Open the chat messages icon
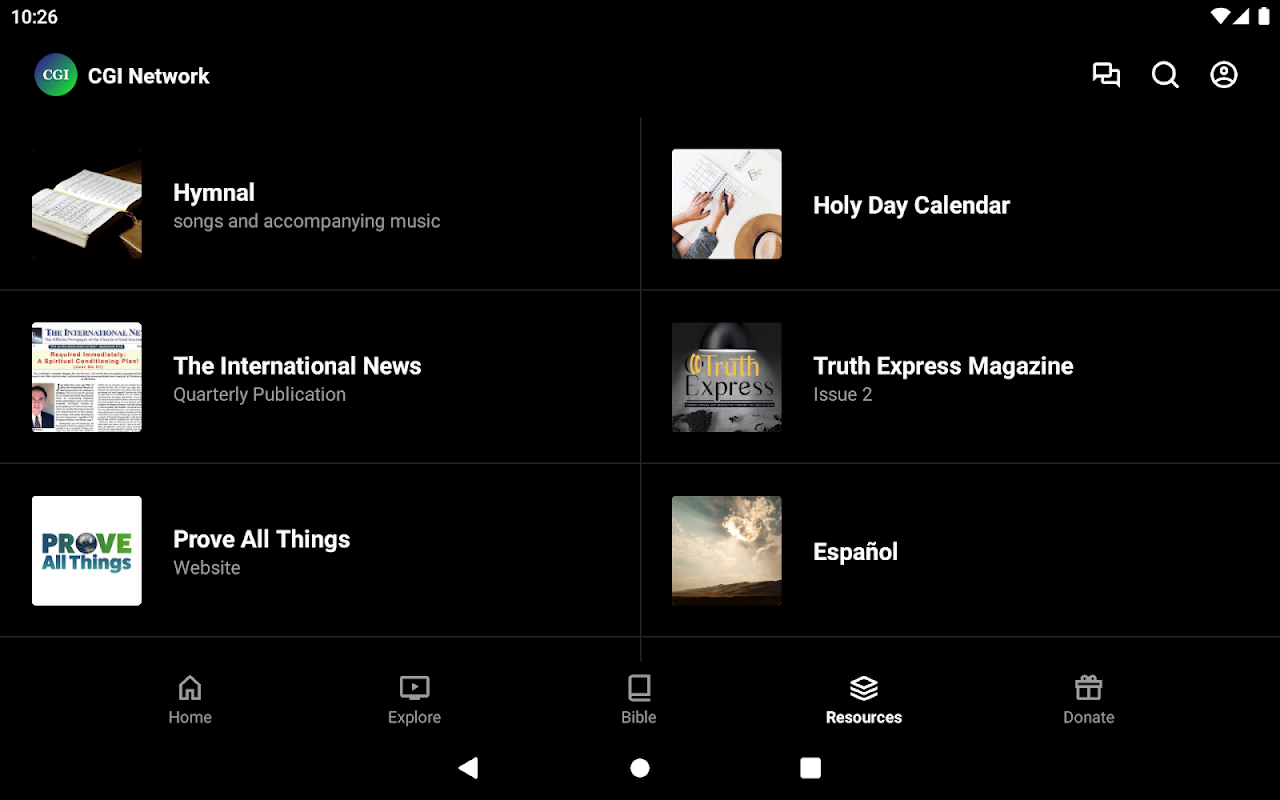This screenshot has width=1280, height=800. point(1106,75)
